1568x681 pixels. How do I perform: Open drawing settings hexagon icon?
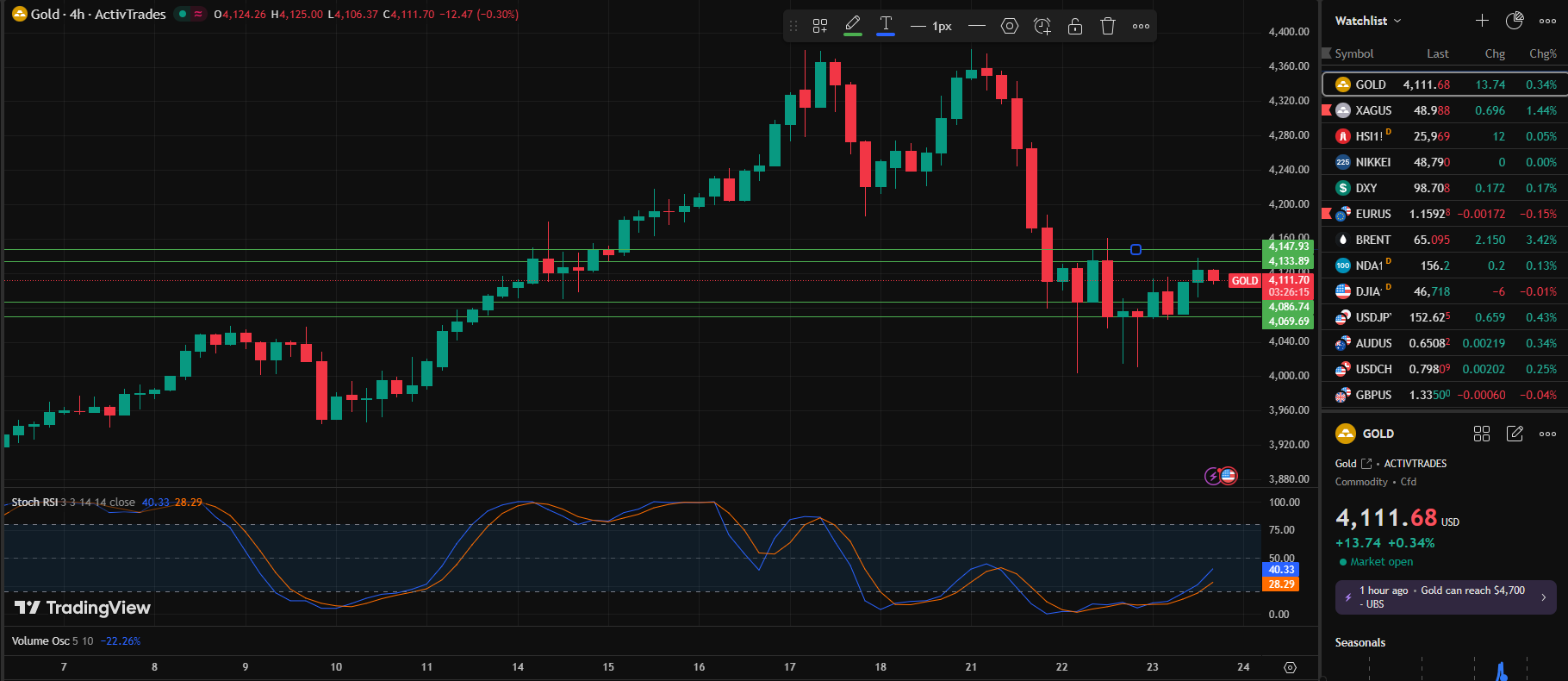(x=1010, y=26)
